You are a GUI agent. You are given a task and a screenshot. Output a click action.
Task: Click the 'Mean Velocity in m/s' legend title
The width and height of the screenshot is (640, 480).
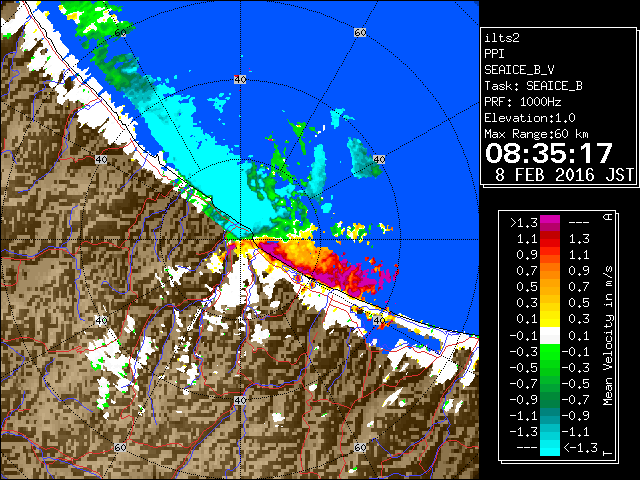coord(608,336)
